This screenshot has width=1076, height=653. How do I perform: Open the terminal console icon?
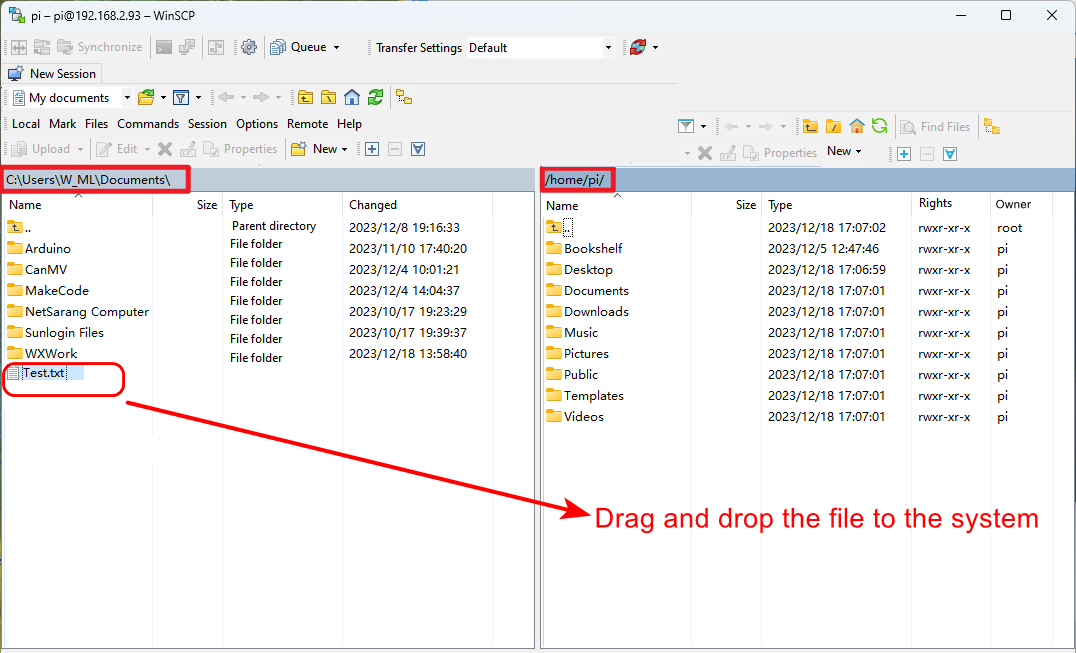pyautogui.click(x=163, y=47)
